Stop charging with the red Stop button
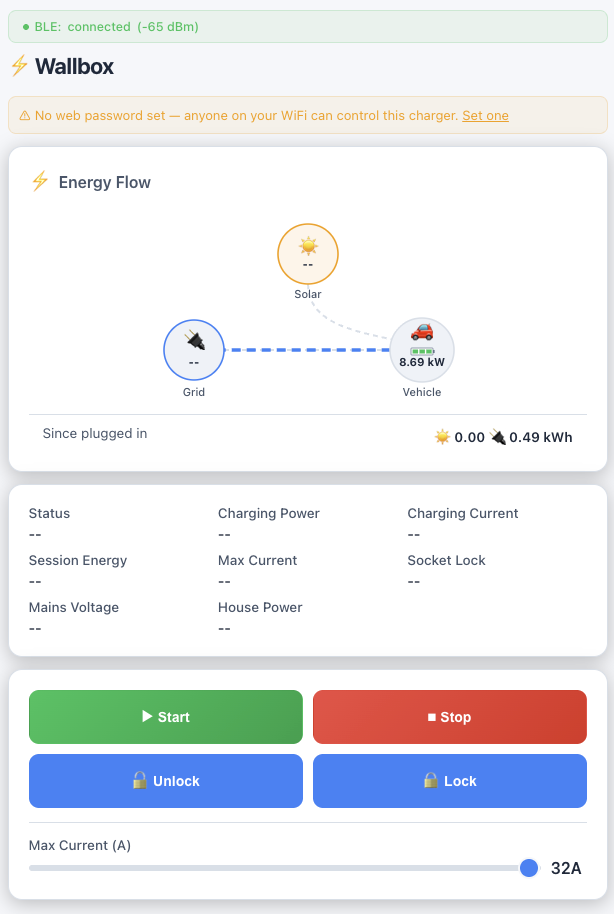This screenshot has width=614, height=914. (x=450, y=717)
